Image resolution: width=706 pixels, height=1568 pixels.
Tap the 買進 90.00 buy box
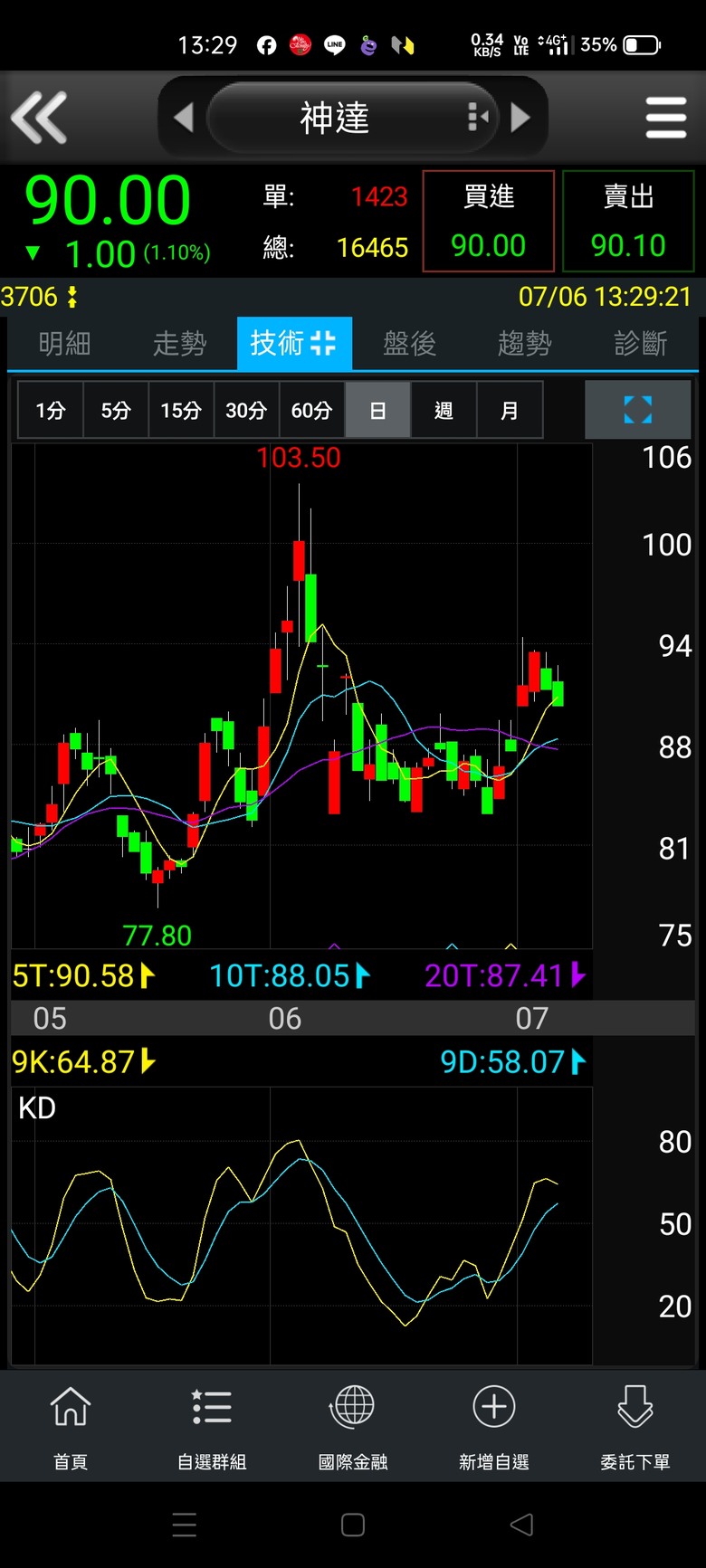(x=489, y=221)
